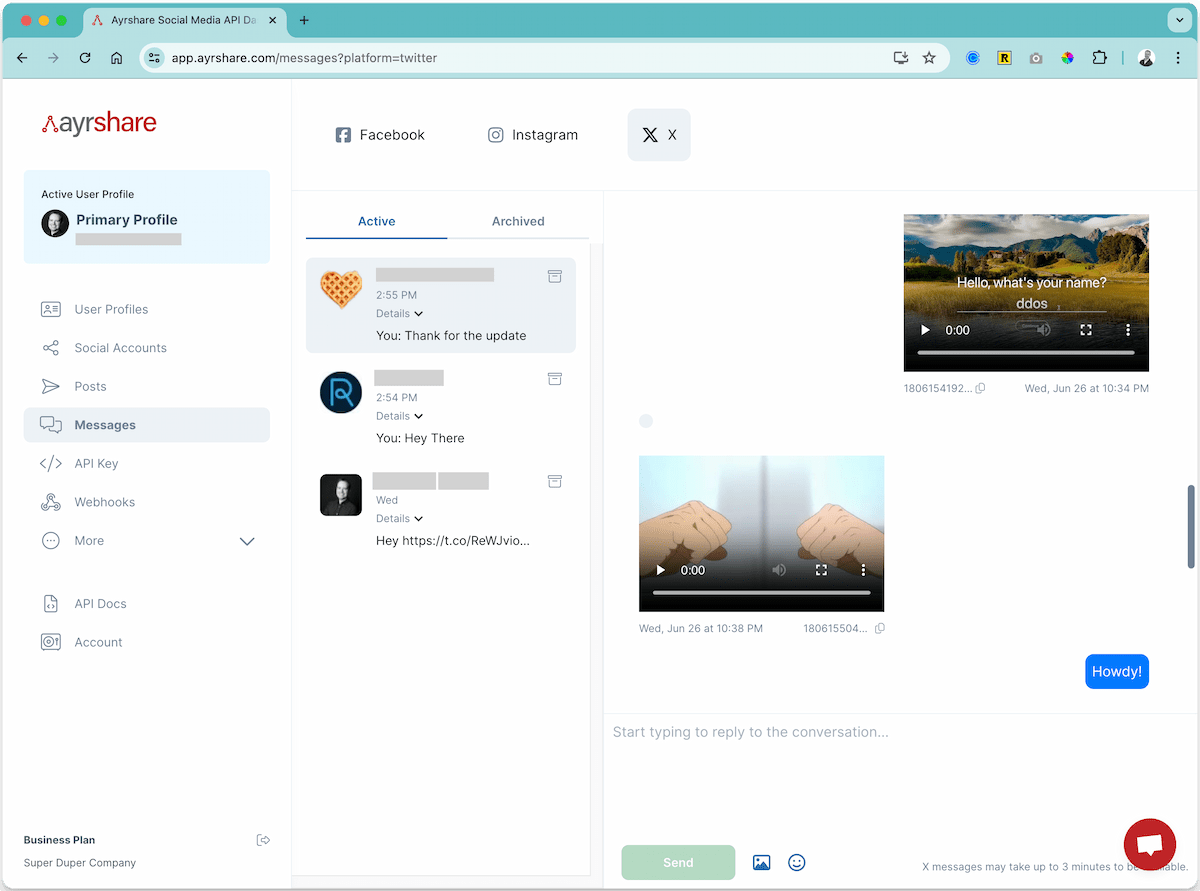
Task: Open API Docs link in sidebar
Action: point(147,603)
